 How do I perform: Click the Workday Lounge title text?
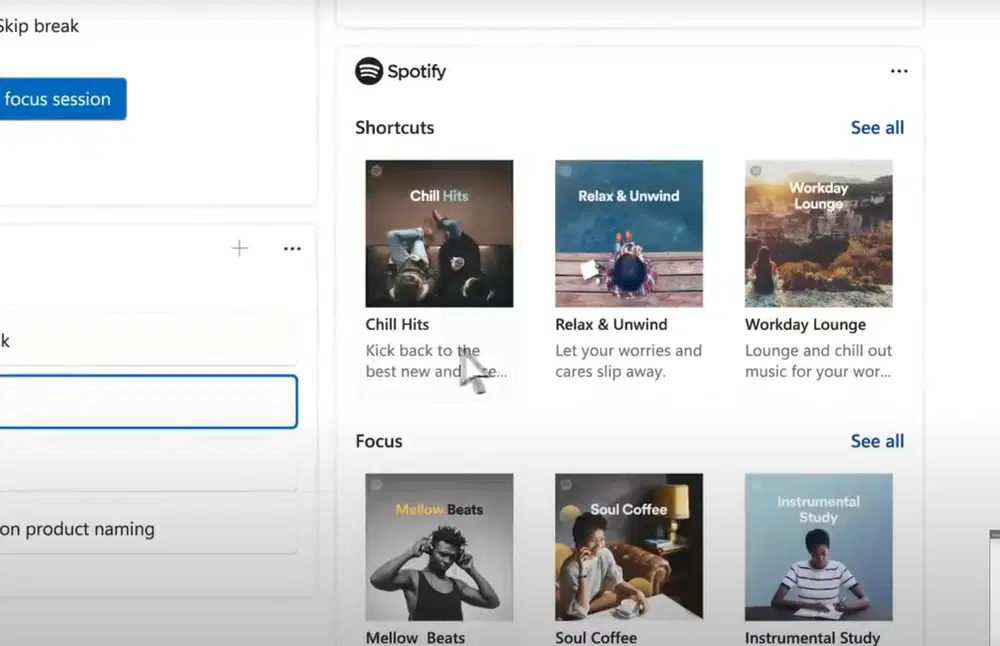click(x=805, y=325)
